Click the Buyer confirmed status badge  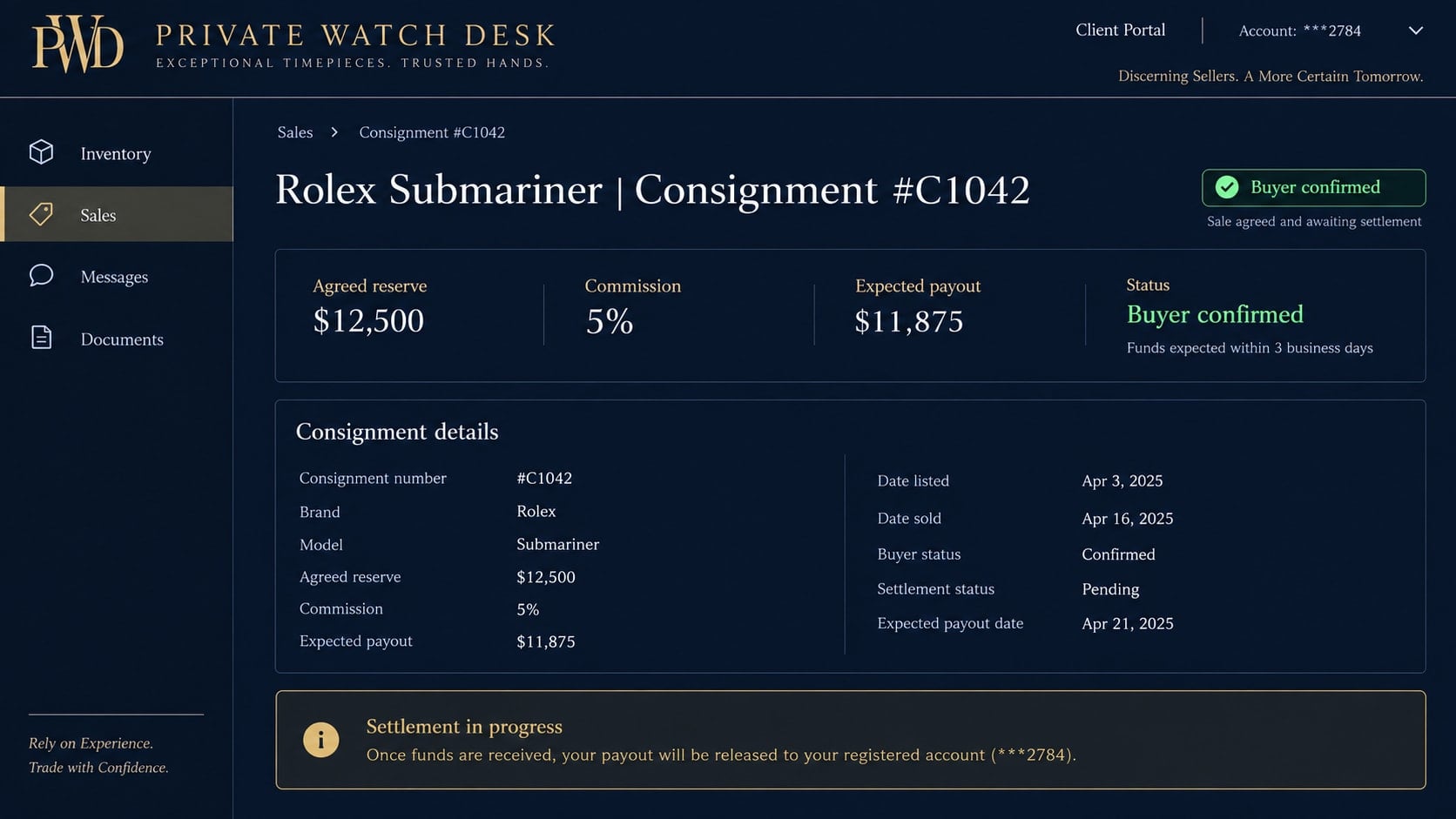[1313, 187]
